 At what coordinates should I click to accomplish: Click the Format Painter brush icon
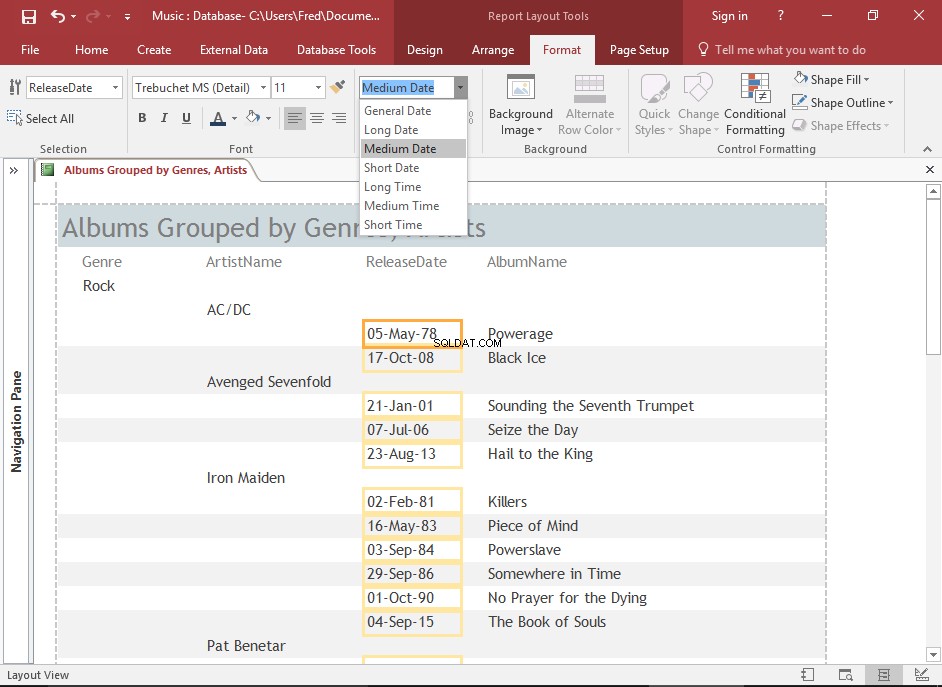coord(338,87)
